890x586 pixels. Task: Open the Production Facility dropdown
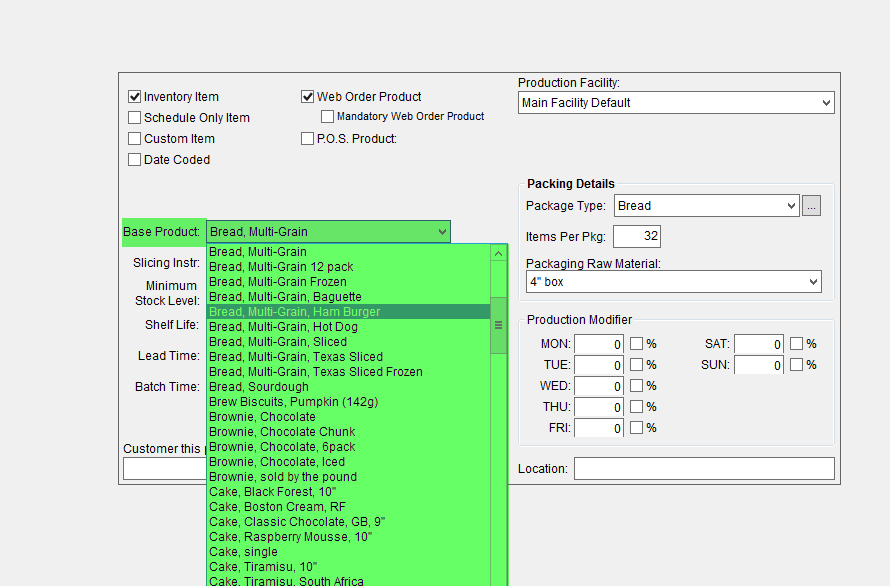[x=676, y=103]
